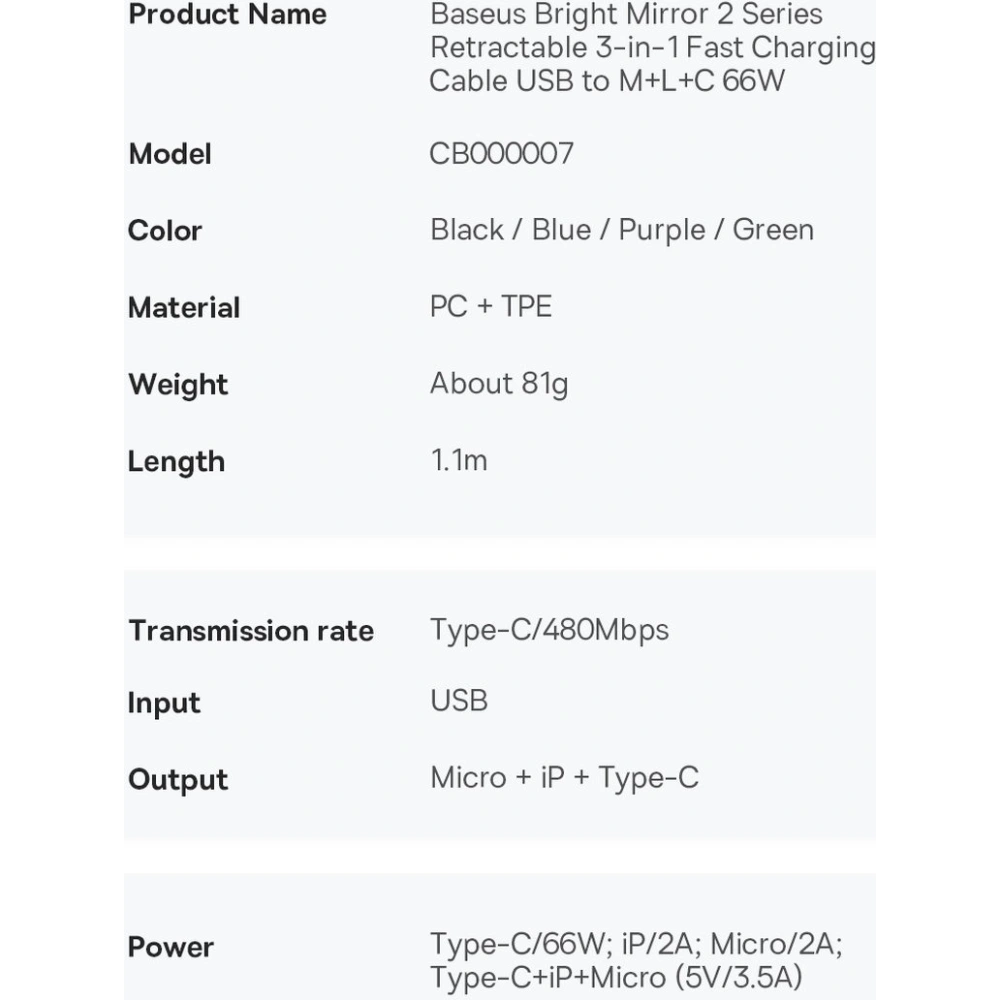Select the Type-C/480Mbps transmission value

[549, 629]
